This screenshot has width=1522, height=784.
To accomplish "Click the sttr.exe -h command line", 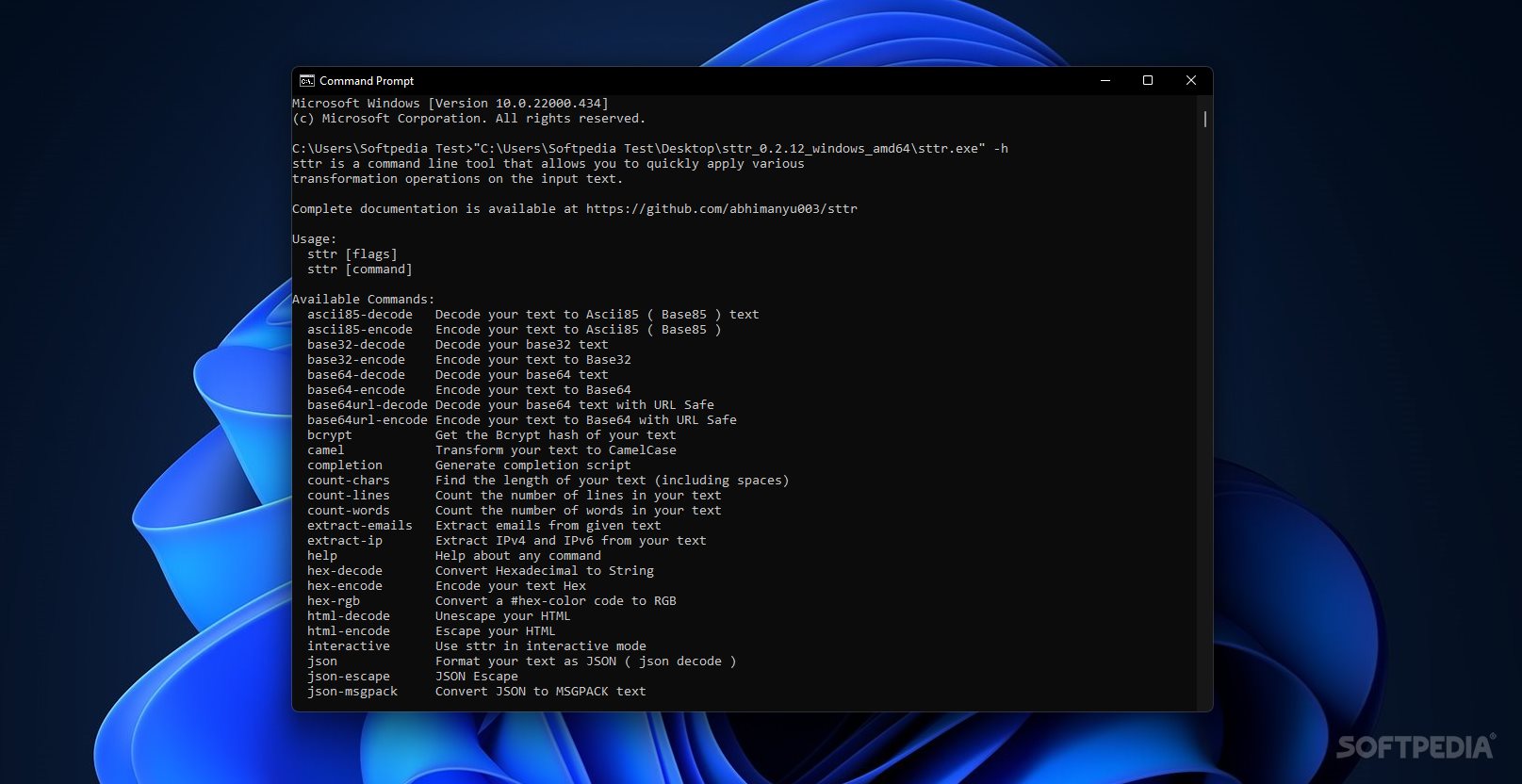I will coord(650,149).
